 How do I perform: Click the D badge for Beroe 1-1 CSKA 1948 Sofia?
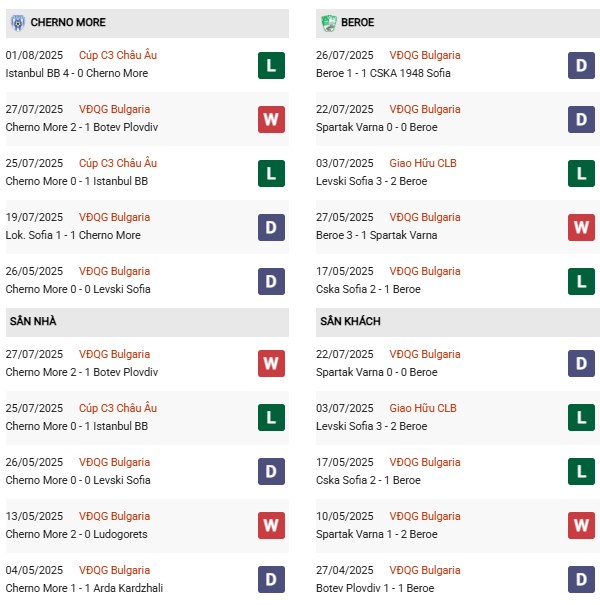tap(582, 65)
